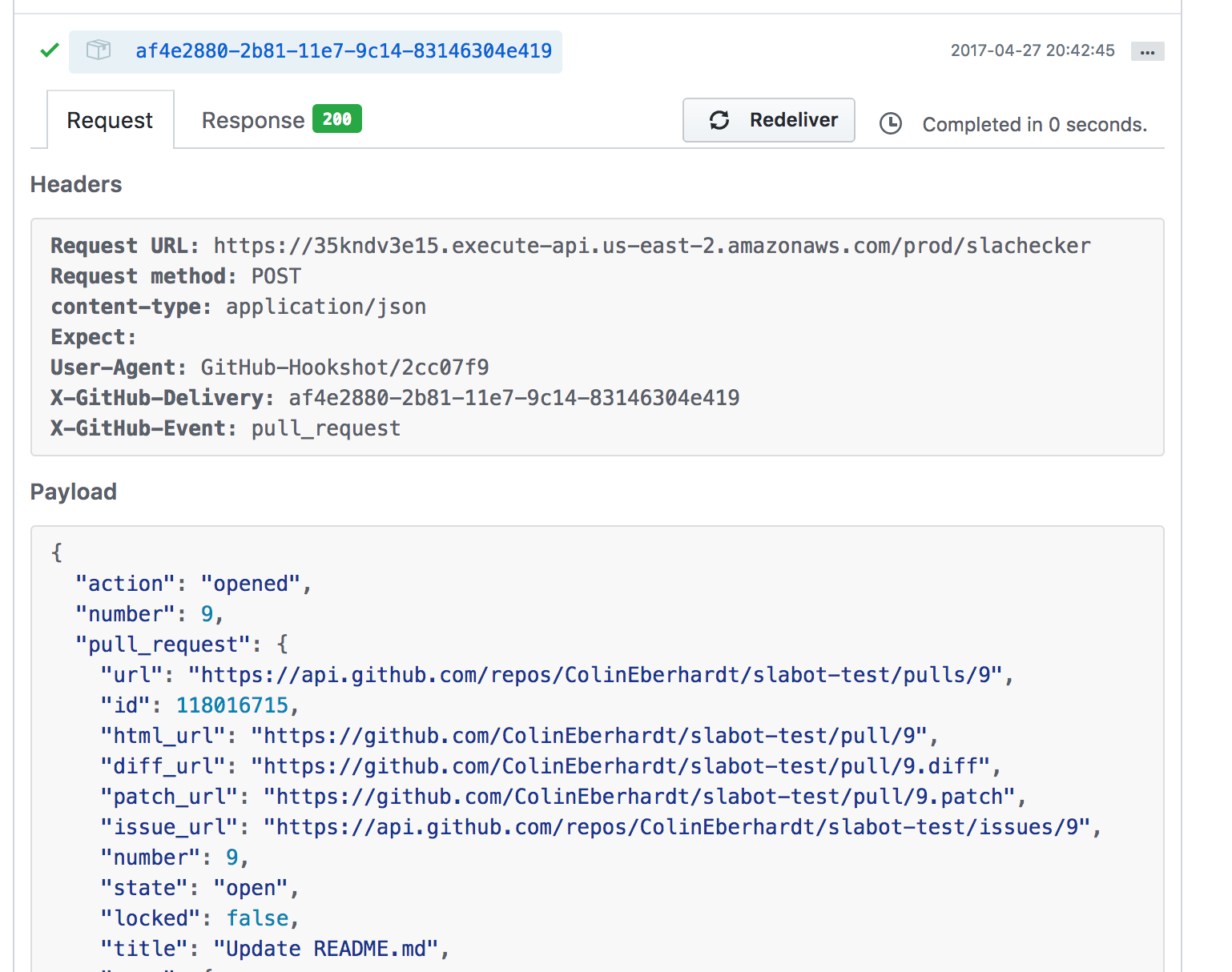This screenshot has height=972, width=1232.
Task: Click the clock icon near completion time
Action: tap(891, 124)
